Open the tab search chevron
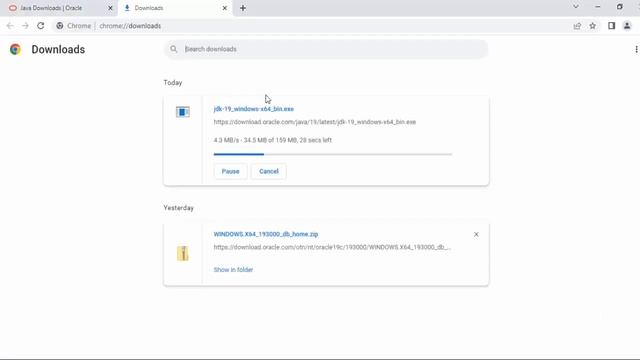 [x=576, y=7]
